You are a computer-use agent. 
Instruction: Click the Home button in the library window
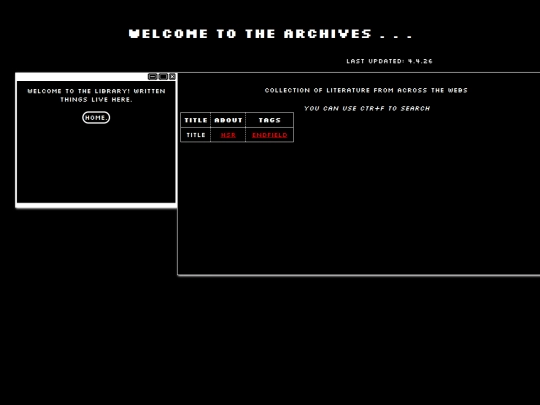[x=96, y=117]
